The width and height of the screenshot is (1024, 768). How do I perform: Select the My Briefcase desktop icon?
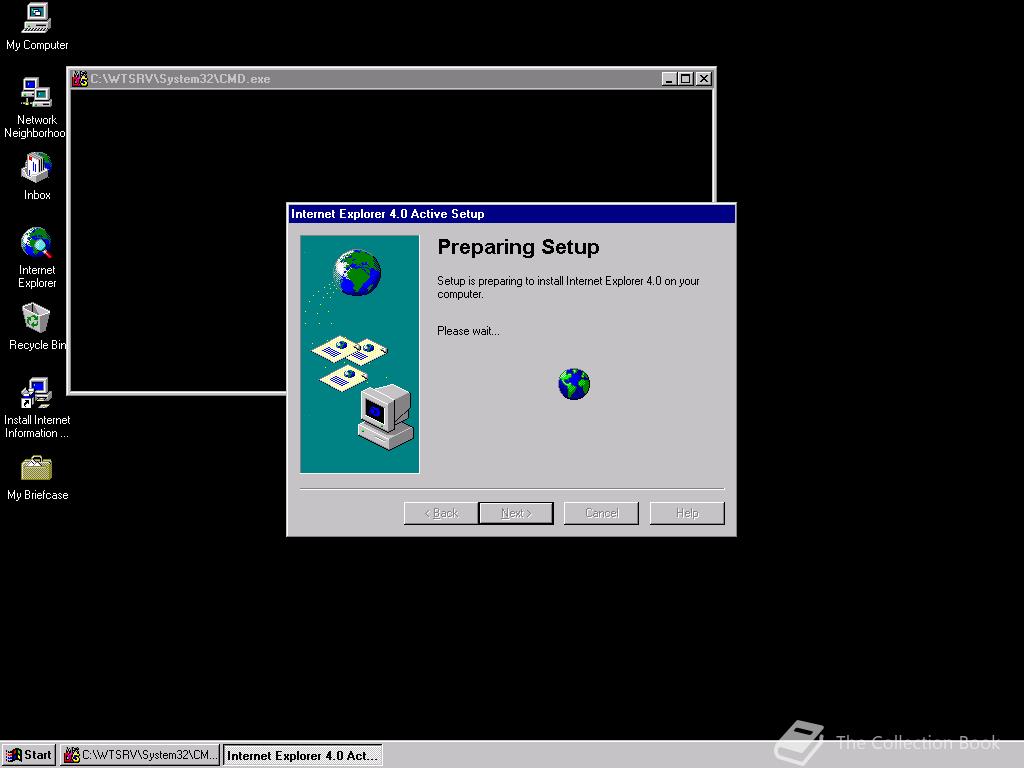37,477
